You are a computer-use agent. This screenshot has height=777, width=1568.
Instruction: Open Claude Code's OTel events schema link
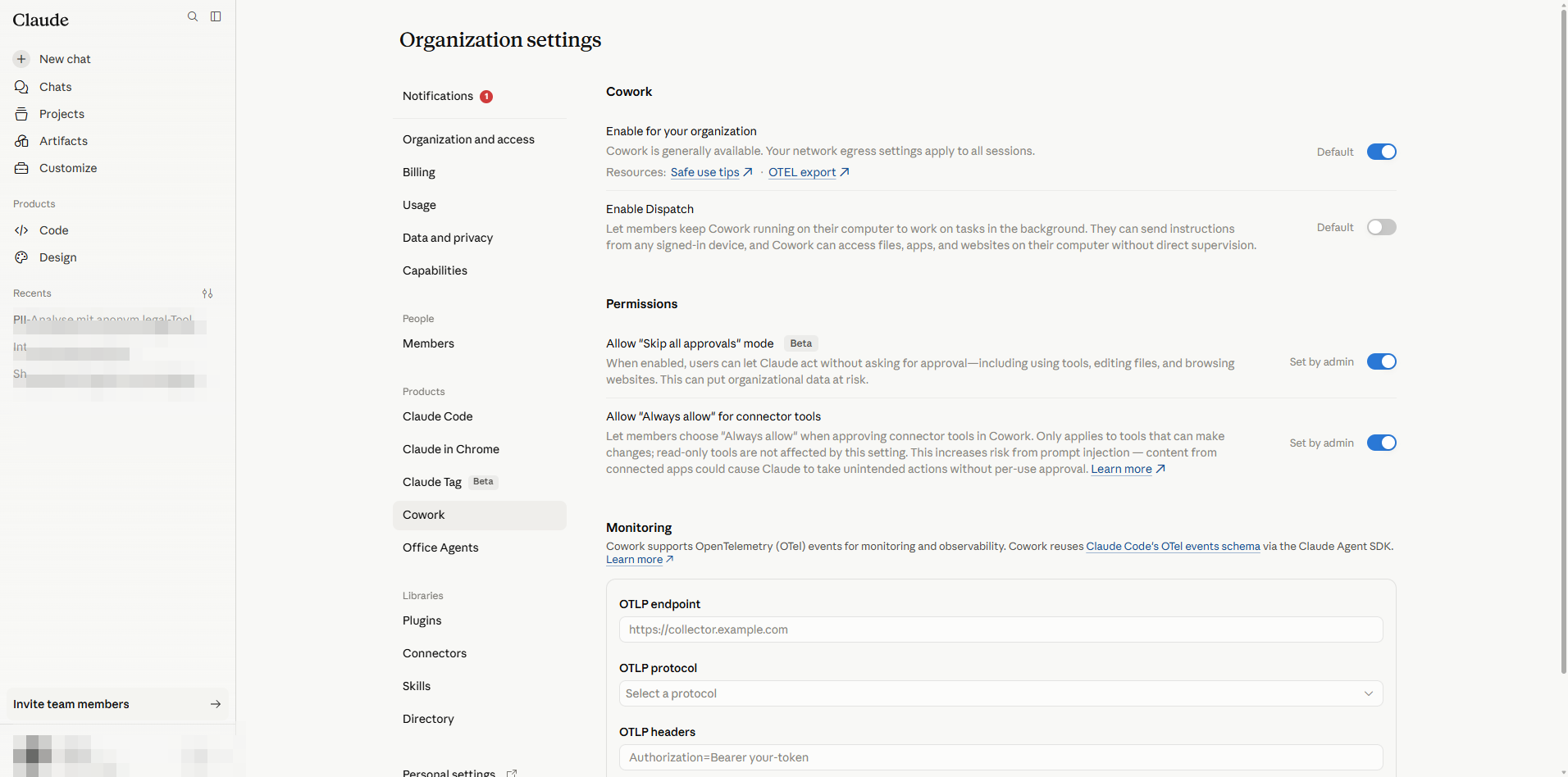pyautogui.click(x=1173, y=546)
